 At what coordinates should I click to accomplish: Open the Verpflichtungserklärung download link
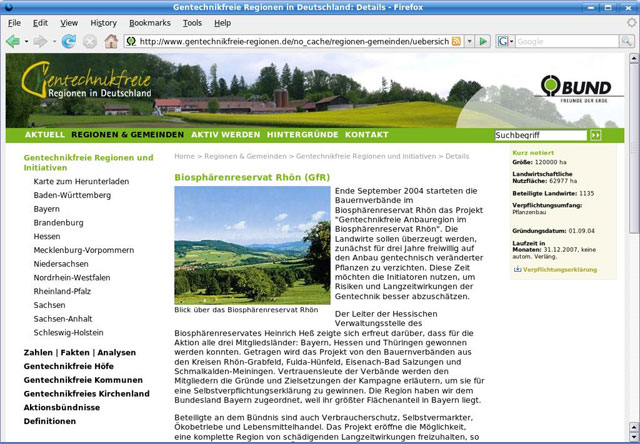(560, 269)
